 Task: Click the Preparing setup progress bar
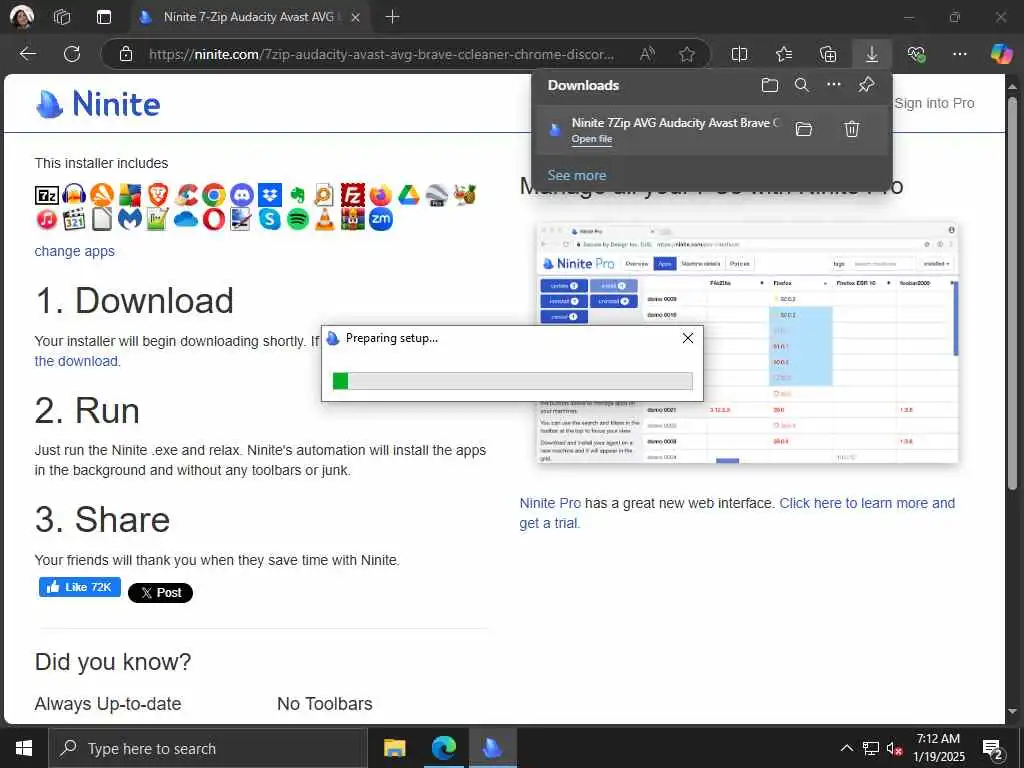[513, 381]
